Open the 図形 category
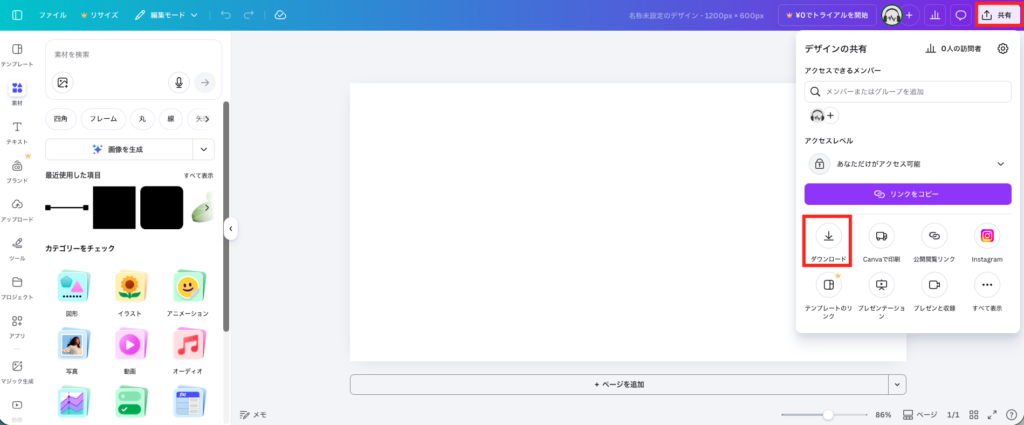The image size is (1024, 425). [72, 294]
